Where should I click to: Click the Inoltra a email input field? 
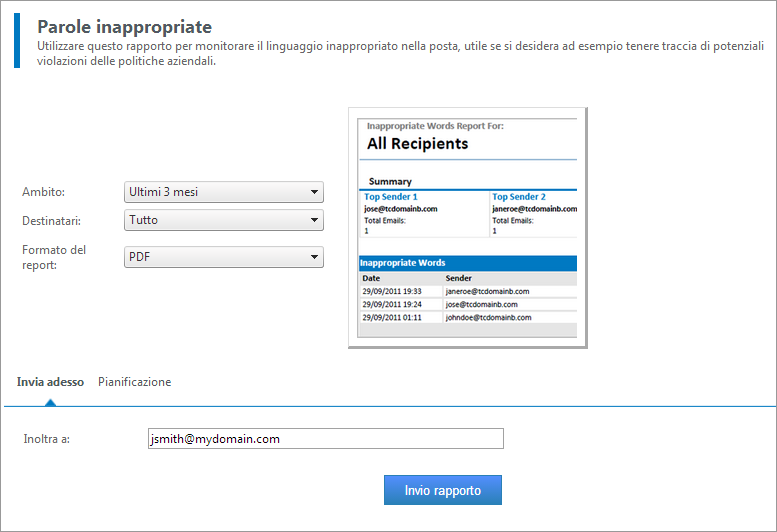tap(324, 439)
